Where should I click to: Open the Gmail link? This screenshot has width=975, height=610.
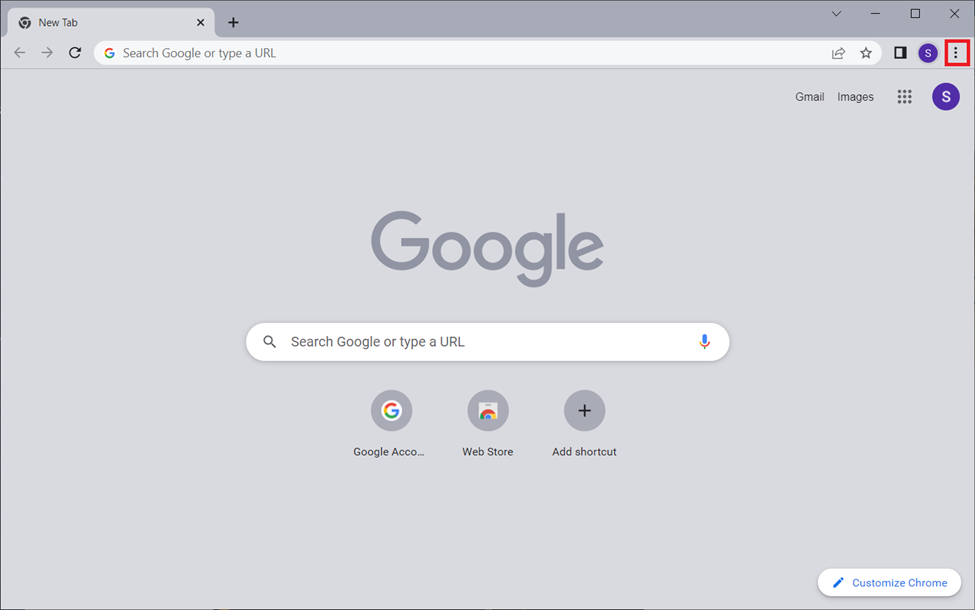pos(810,96)
